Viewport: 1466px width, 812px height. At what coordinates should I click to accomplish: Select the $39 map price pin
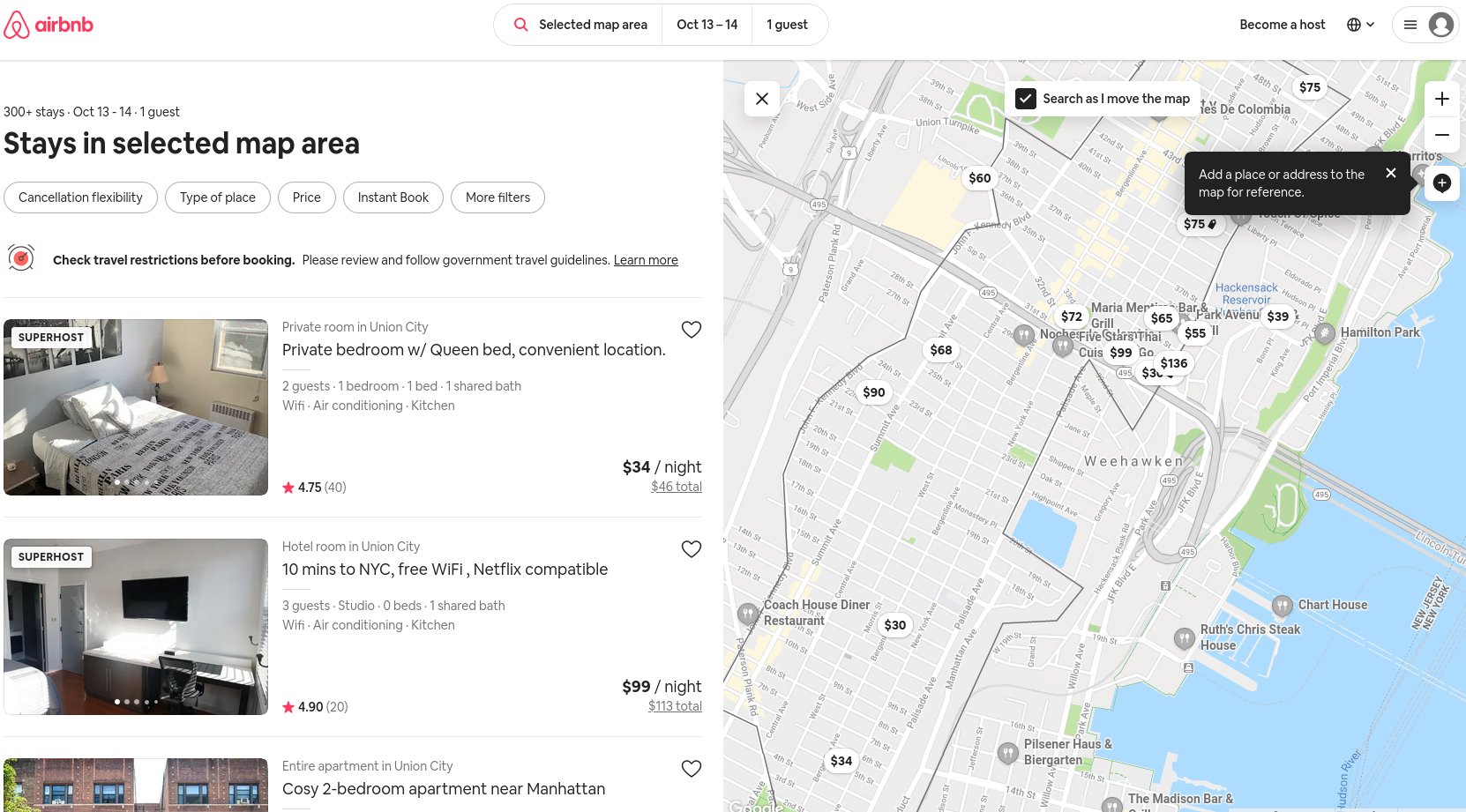1278,317
